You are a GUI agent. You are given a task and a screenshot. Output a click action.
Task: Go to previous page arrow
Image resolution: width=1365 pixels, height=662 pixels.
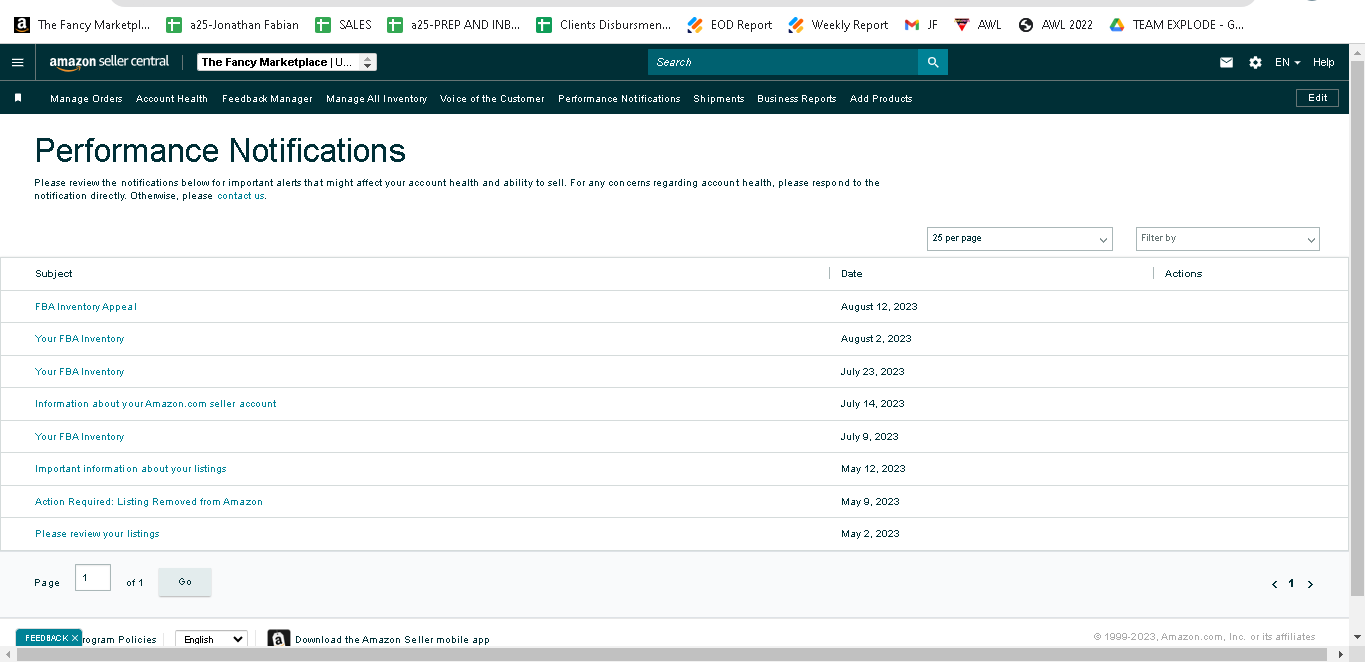point(1274,584)
